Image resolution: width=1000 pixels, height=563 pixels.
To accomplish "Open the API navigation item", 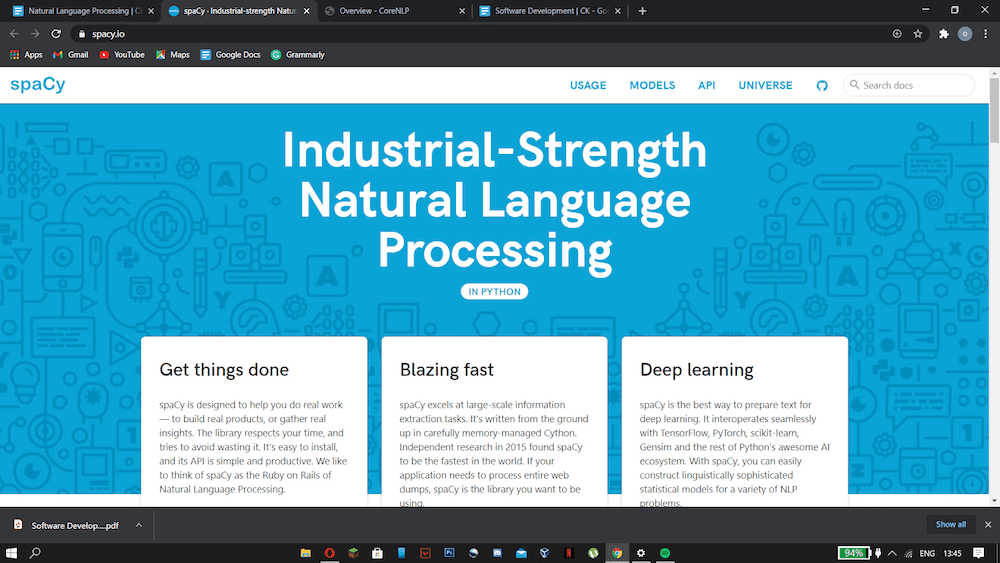I will [x=706, y=85].
